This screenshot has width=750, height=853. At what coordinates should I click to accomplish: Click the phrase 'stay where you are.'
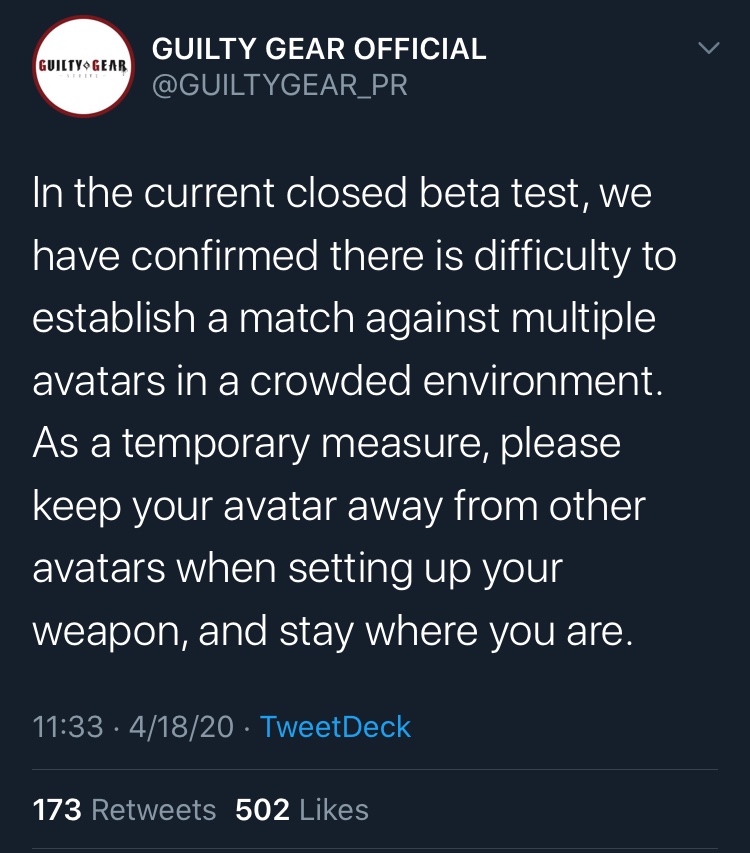click(456, 632)
